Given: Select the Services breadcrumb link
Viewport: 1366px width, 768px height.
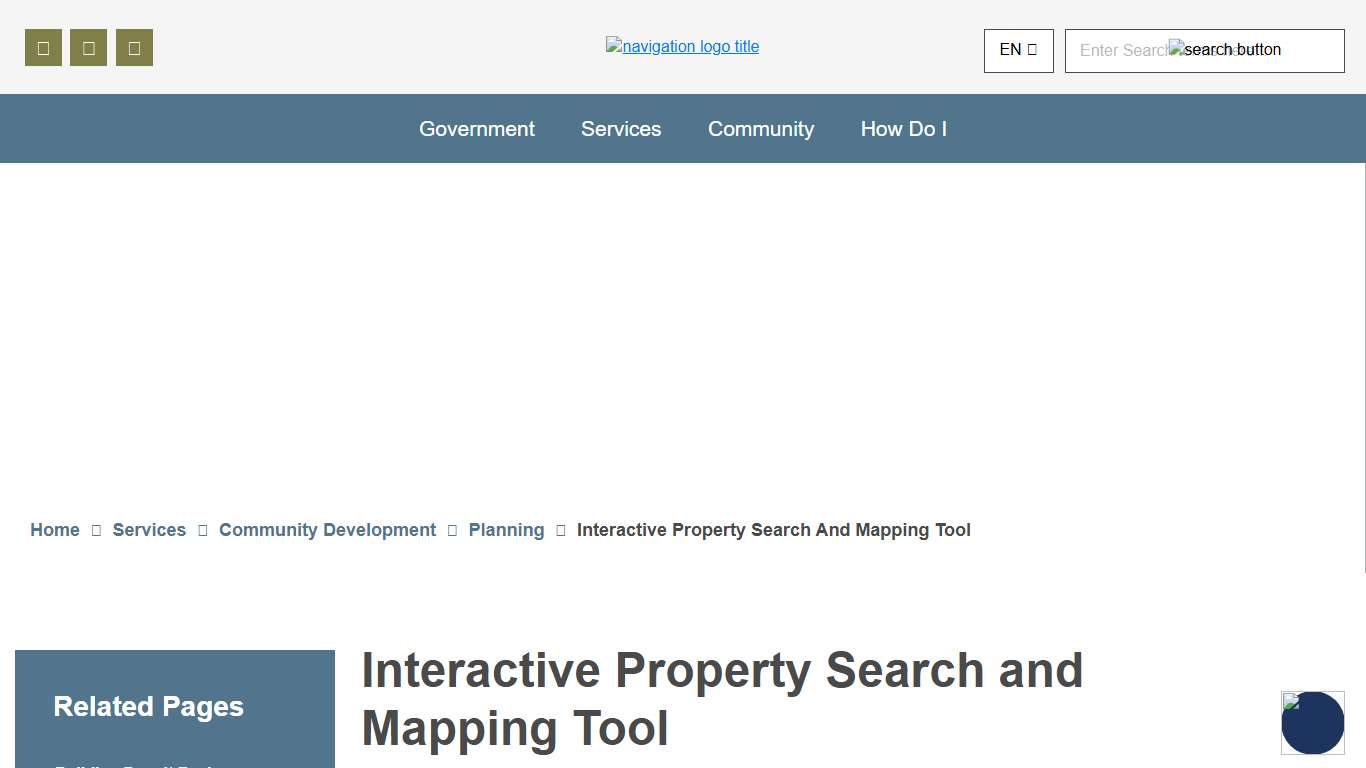Looking at the screenshot, I should (x=149, y=530).
